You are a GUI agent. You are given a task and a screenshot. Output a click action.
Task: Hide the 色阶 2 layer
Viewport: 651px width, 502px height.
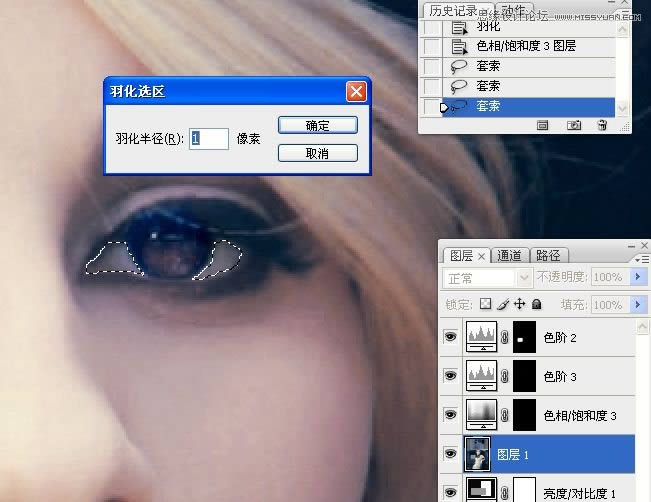tap(450, 339)
